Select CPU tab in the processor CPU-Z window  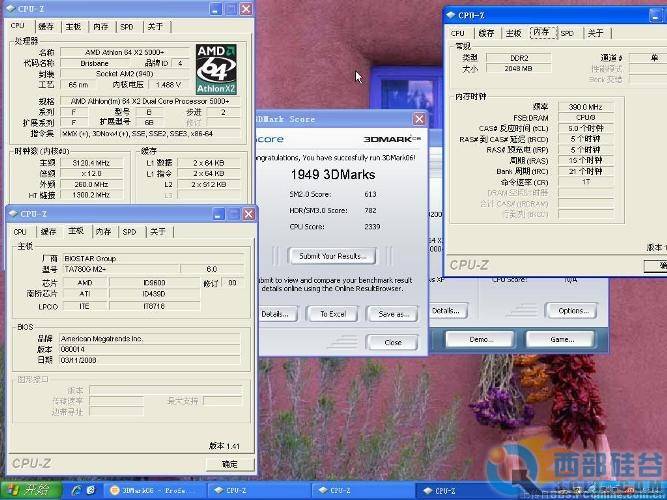click(18, 26)
